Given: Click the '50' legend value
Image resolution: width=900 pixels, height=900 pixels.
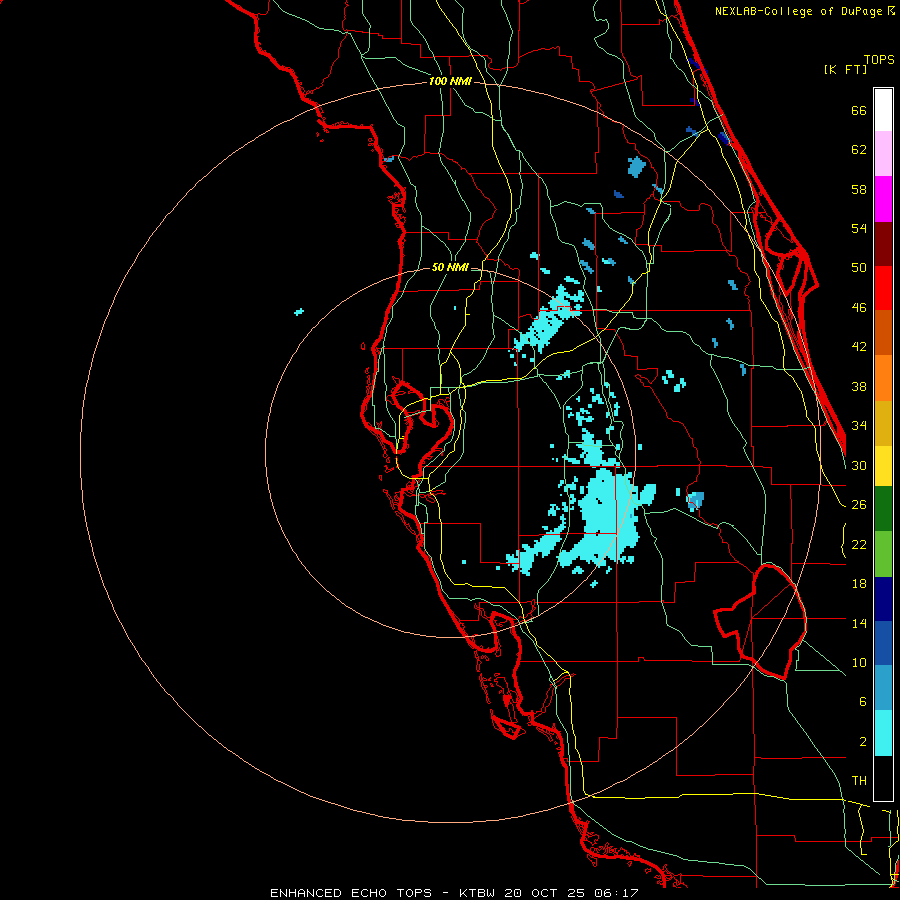Looking at the screenshot, I should 859,267.
